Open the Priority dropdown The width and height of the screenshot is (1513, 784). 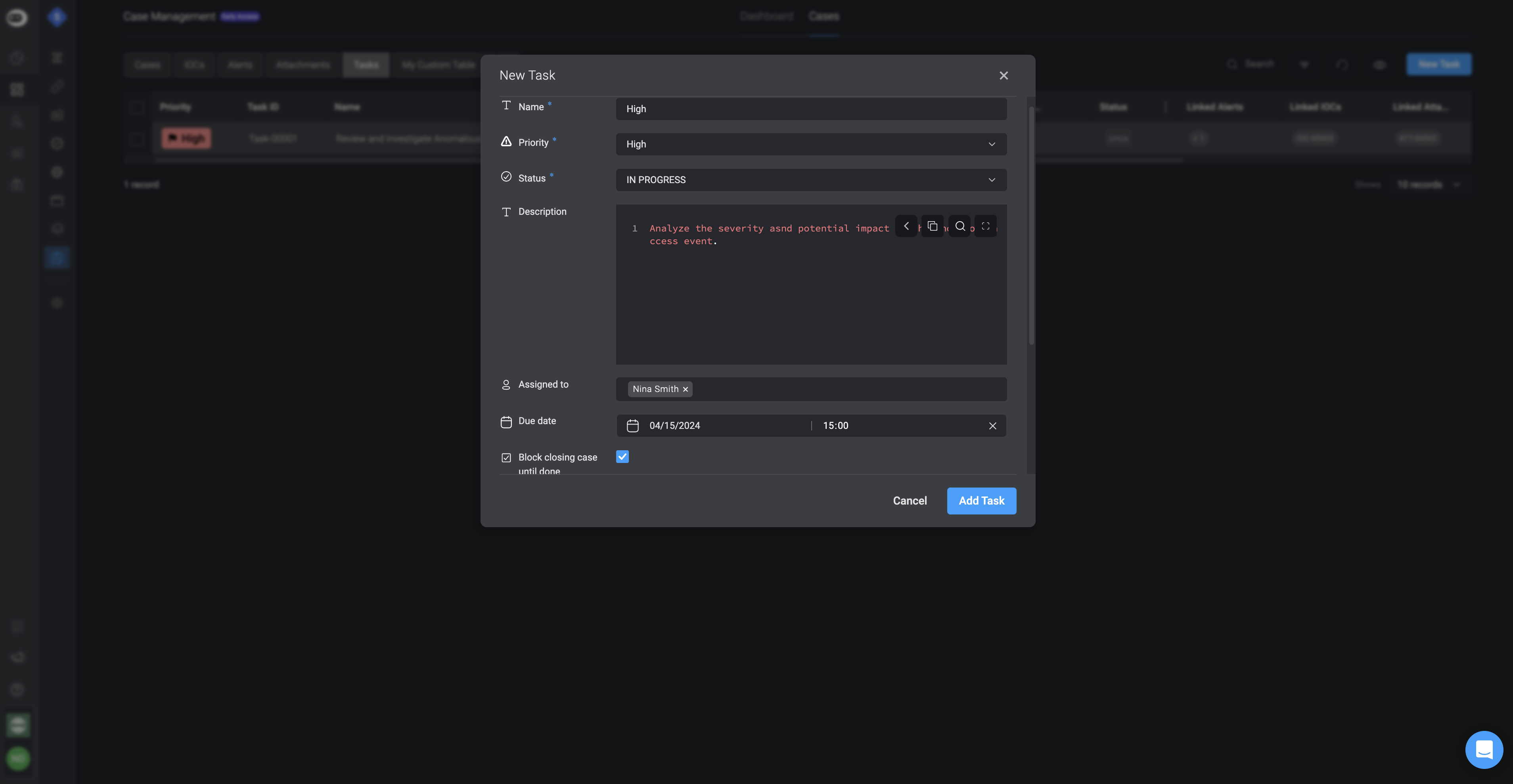click(x=810, y=144)
